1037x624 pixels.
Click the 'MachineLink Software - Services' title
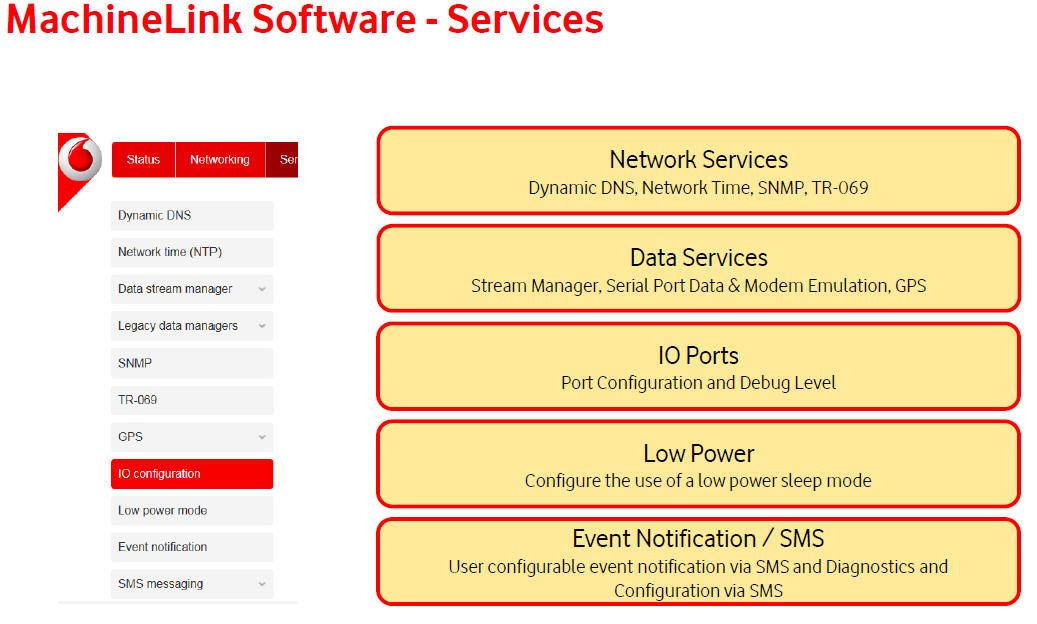(305, 19)
